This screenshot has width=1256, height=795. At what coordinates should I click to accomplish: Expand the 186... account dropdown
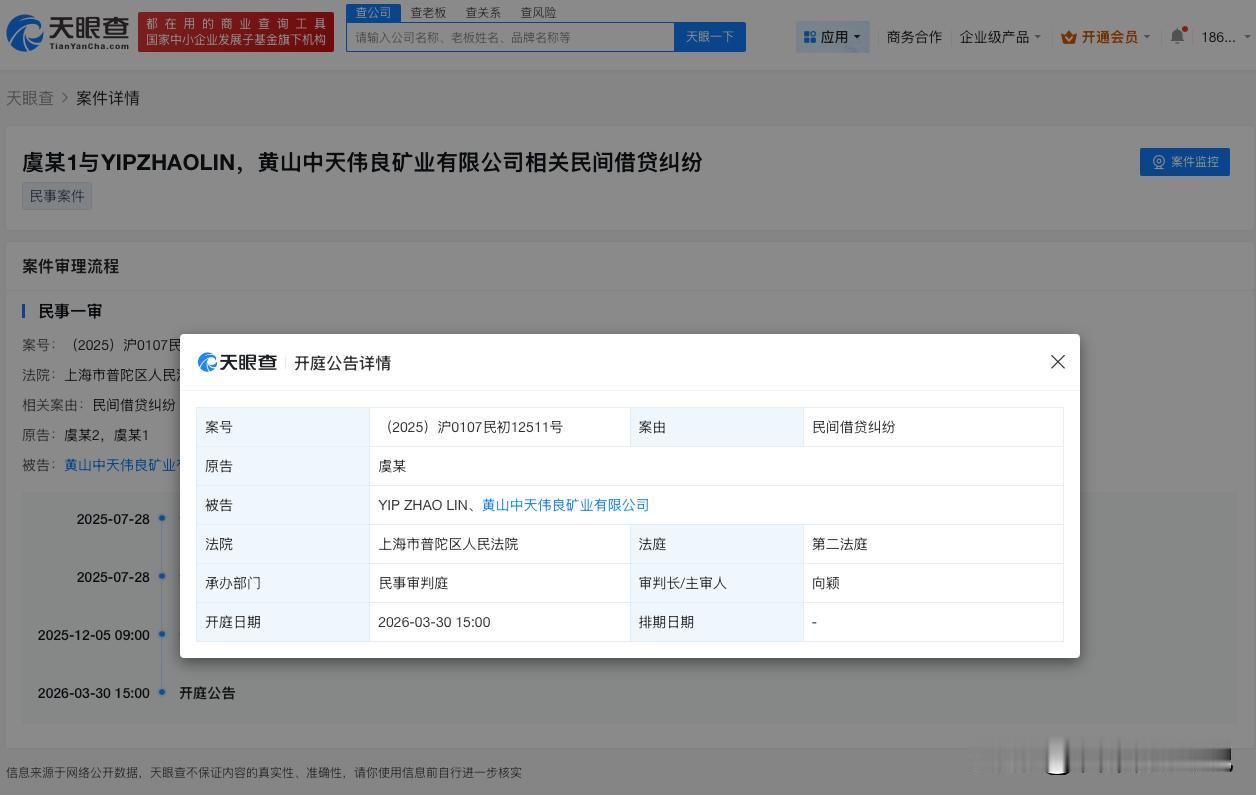[1221, 36]
